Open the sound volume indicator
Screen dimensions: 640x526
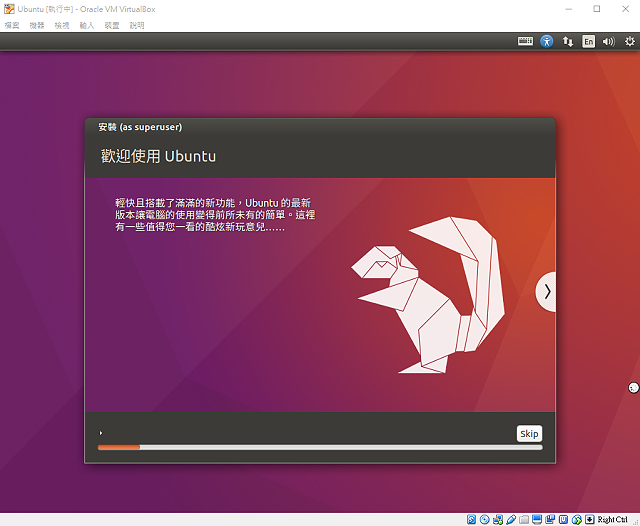[609, 41]
